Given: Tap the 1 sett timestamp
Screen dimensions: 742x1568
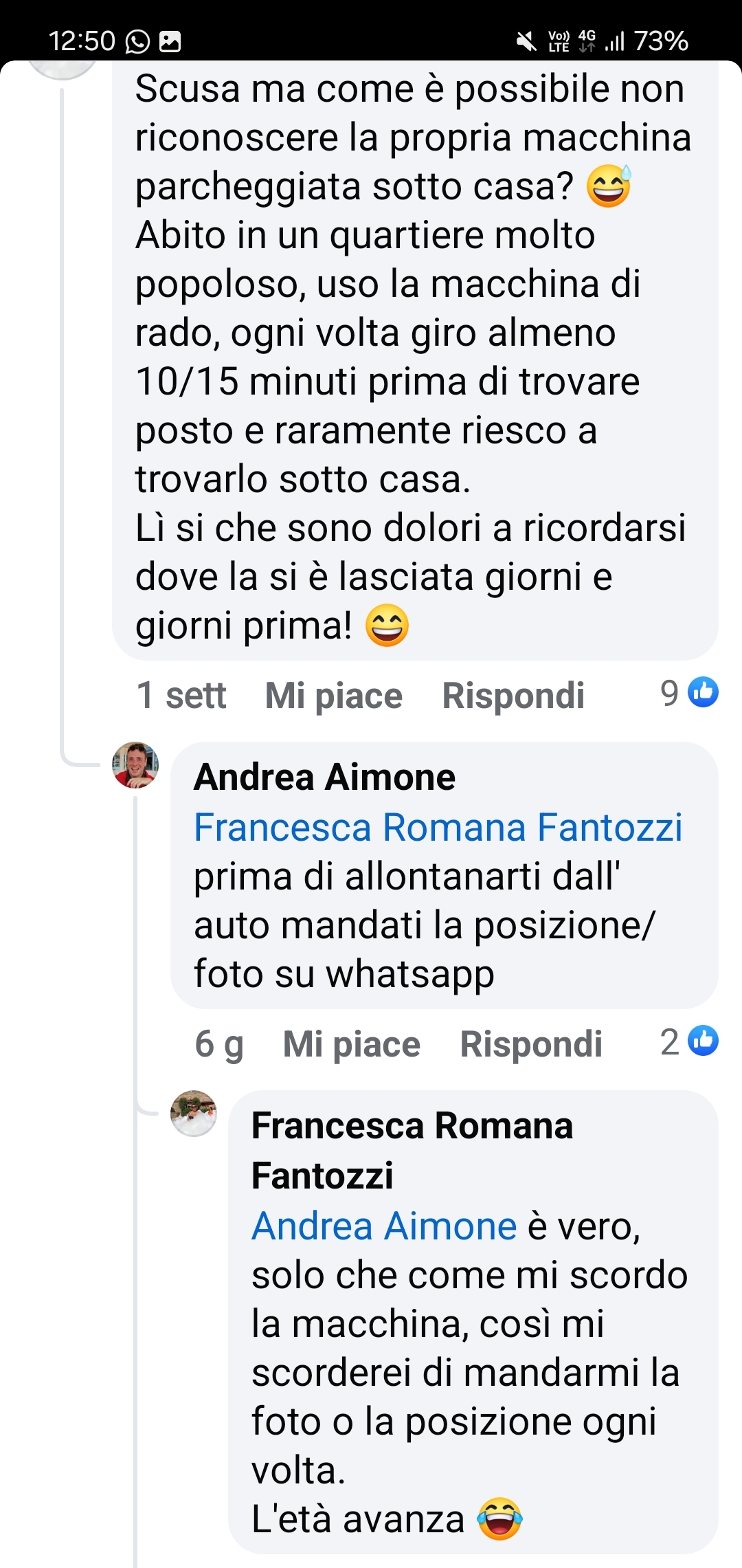Looking at the screenshot, I should [181, 696].
